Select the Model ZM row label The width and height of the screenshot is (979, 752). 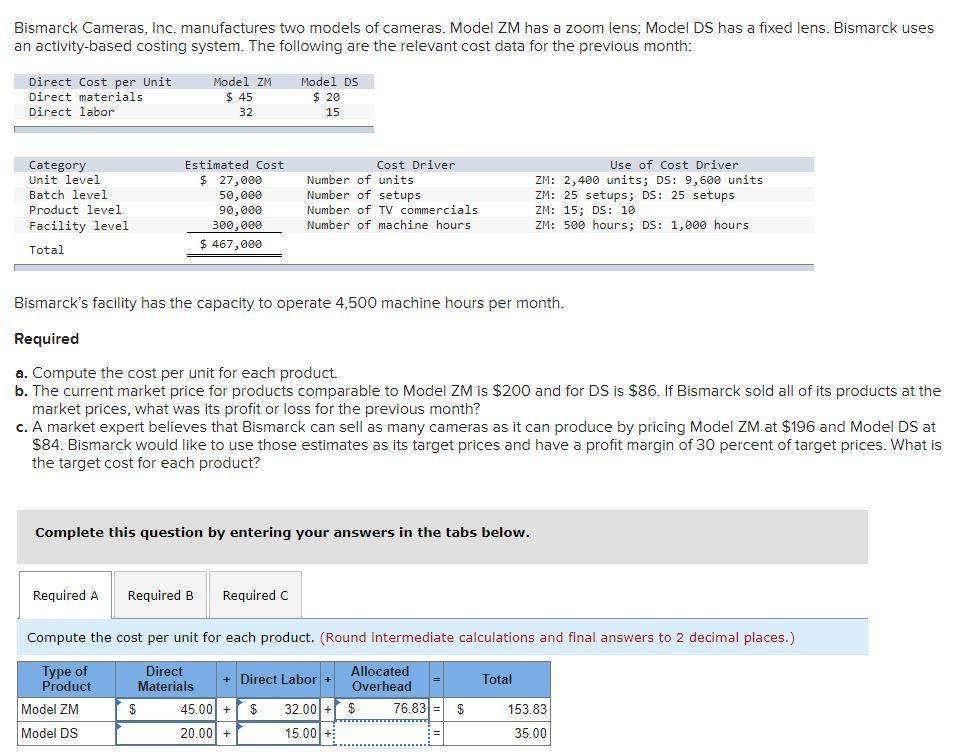[66, 710]
